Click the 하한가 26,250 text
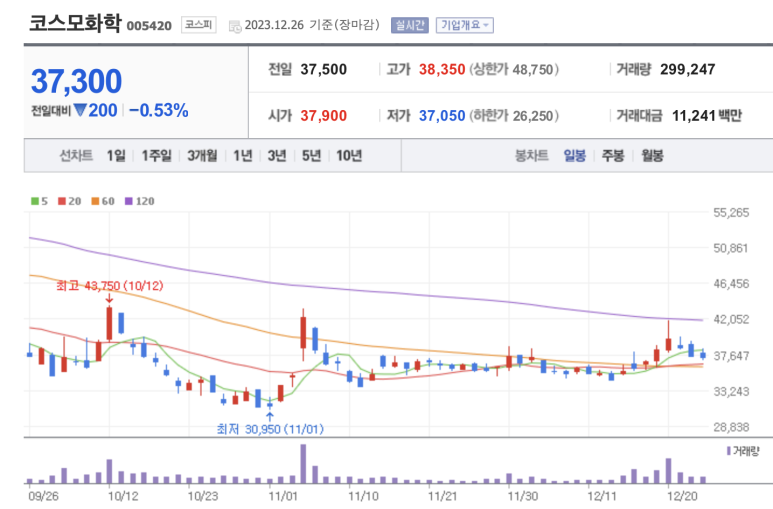 tap(514, 116)
